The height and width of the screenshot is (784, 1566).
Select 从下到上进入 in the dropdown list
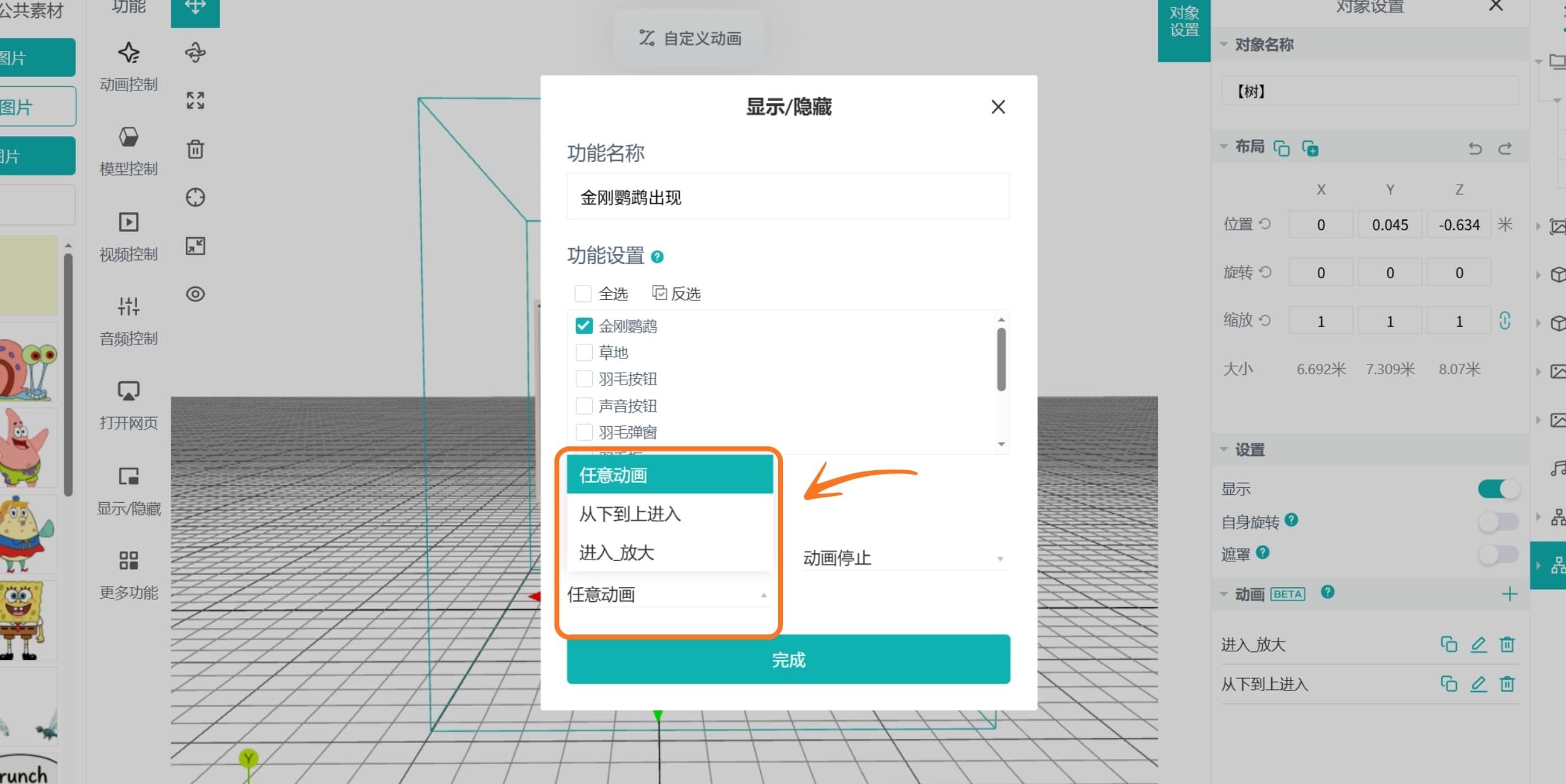coord(670,514)
